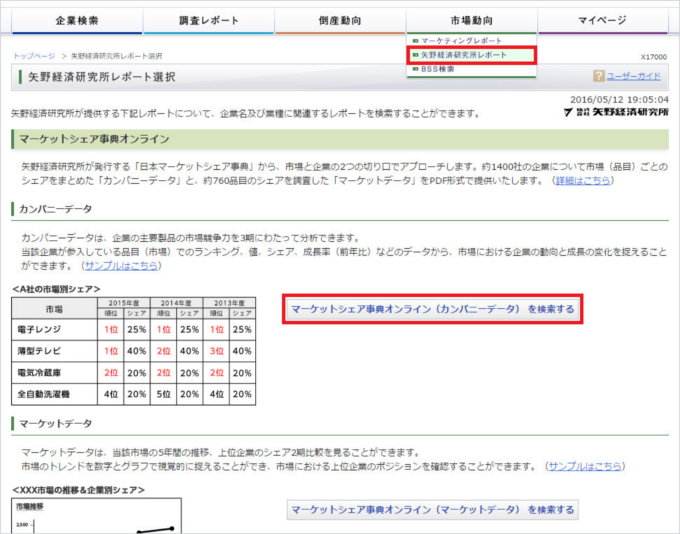Open the カンパニーデータ サンプルはこちら link
The height and width of the screenshot is (534, 680).
[121, 265]
